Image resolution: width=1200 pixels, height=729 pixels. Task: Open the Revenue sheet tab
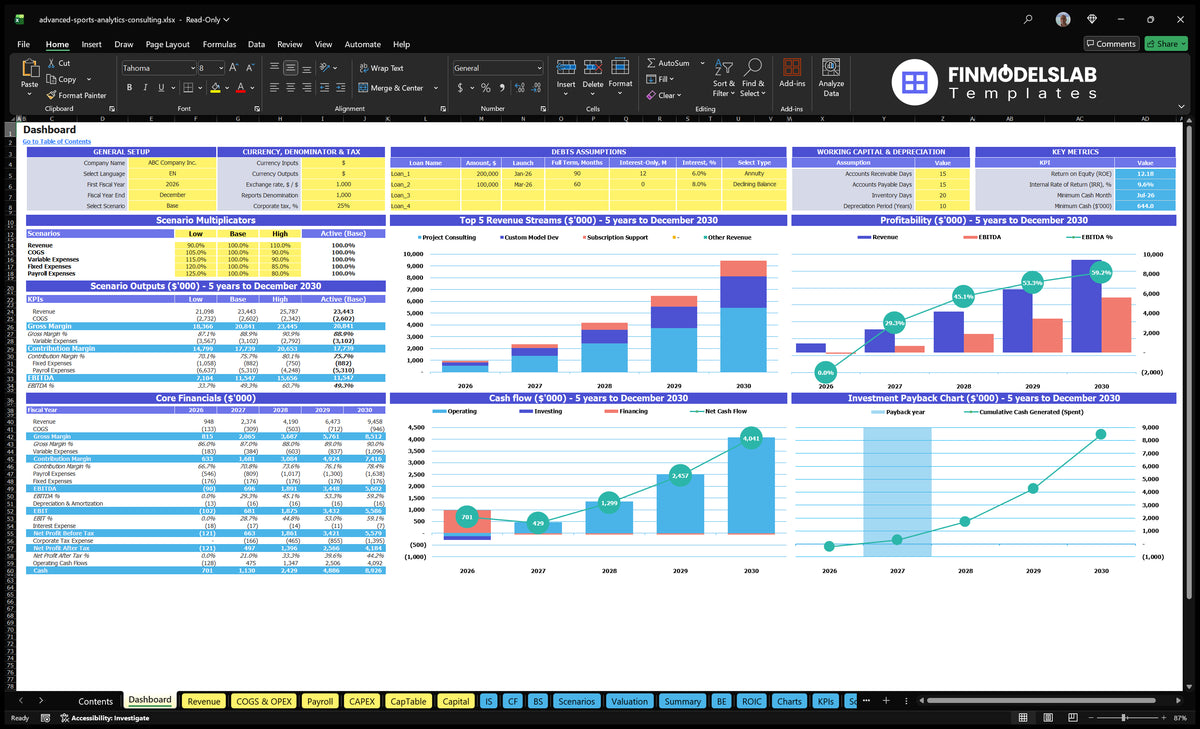pyautogui.click(x=204, y=701)
